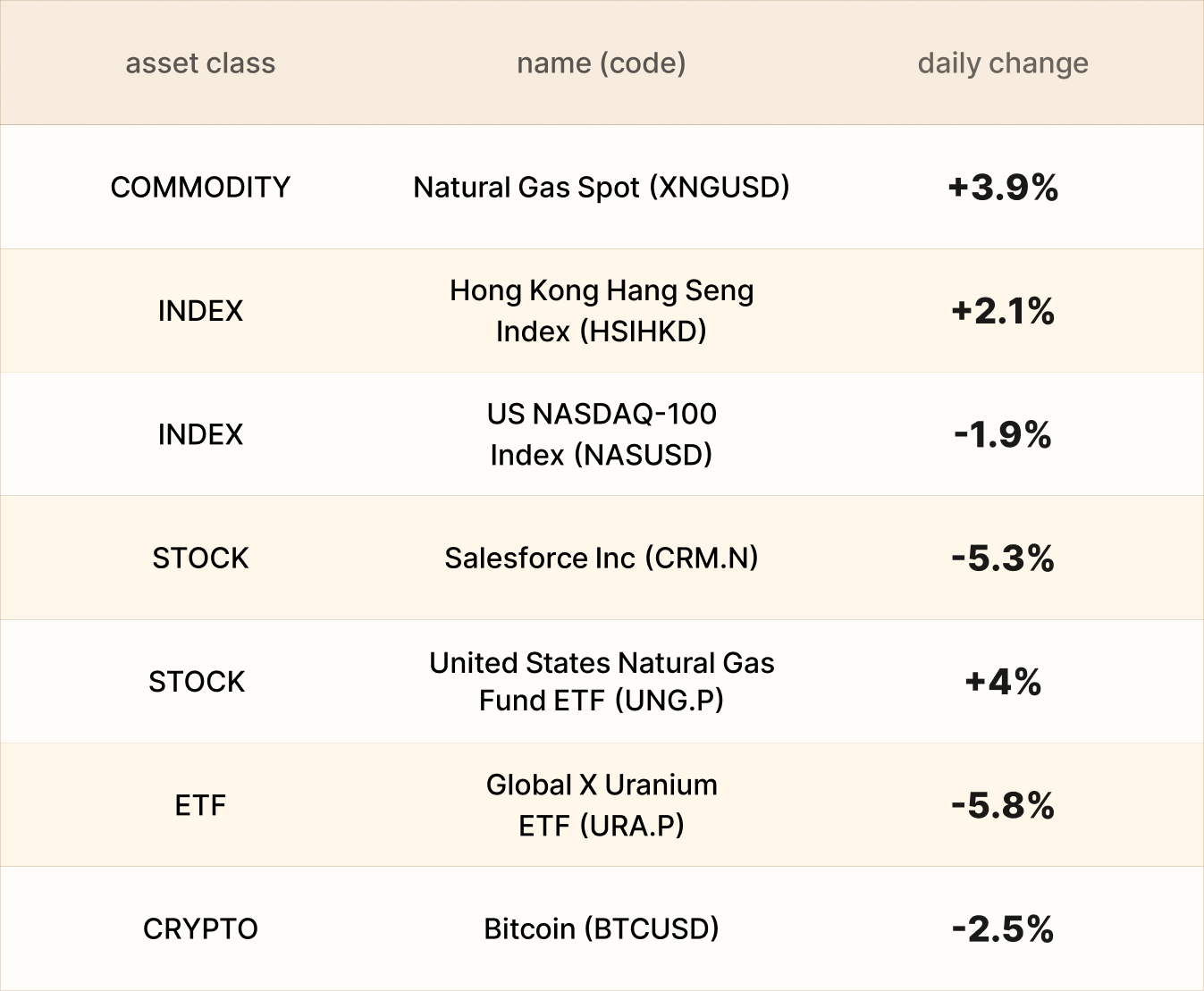Viewport: 1204px width, 991px height.
Task: Click the 'daily change' column header
Action: pyautogui.click(x=1003, y=63)
